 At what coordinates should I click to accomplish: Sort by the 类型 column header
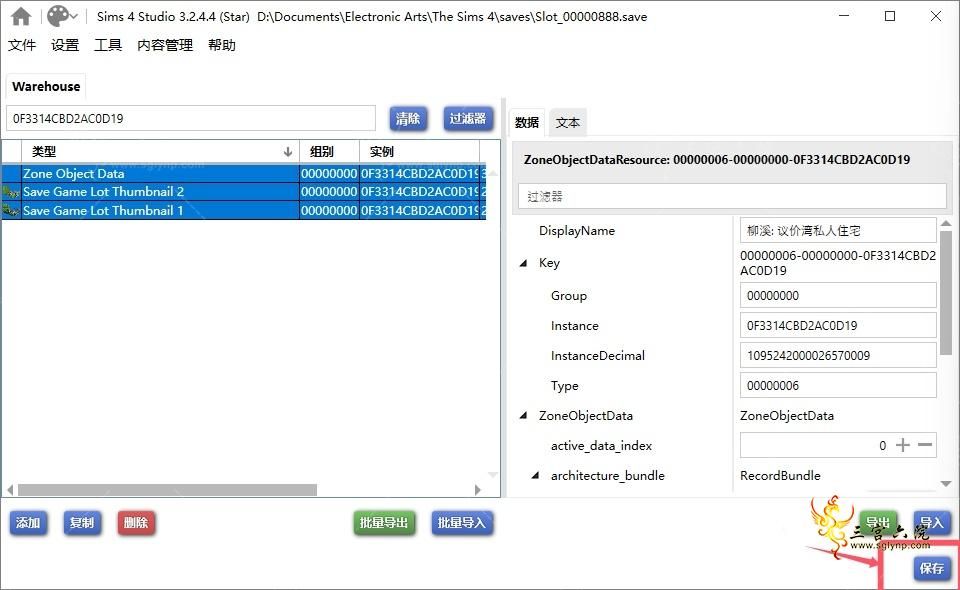[160, 151]
